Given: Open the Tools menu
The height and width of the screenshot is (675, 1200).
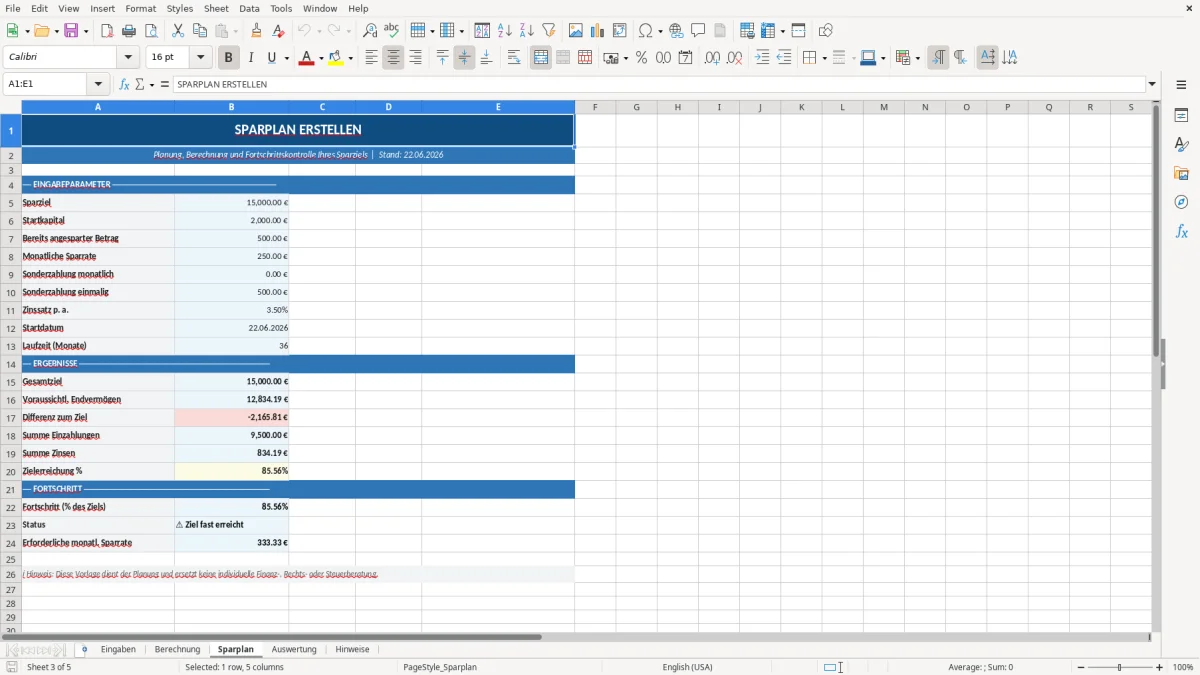Looking at the screenshot, I should click(281, 8).
